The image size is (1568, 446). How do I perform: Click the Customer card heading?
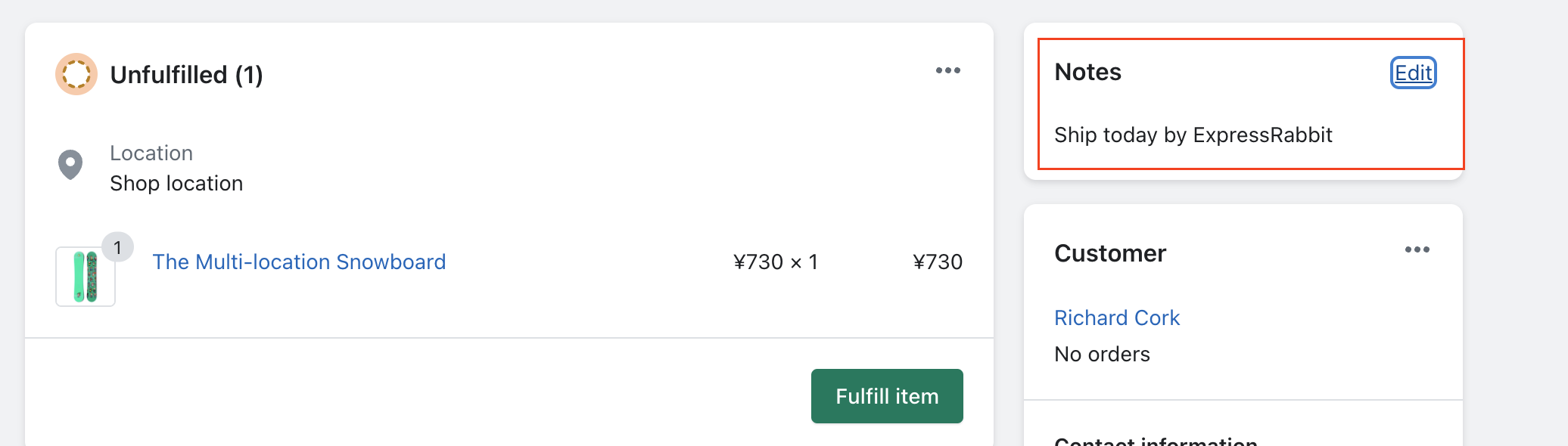pyautogui.click(x=1110, y=253)
